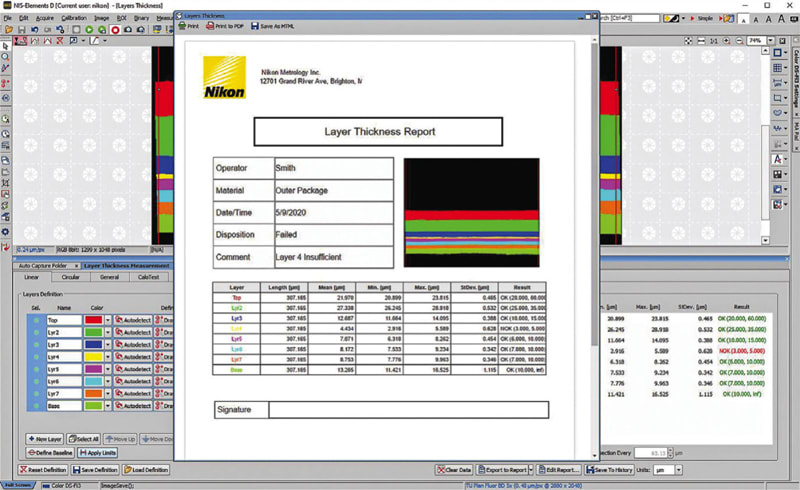Click the New Layer button
The image size is (800, 490).
[x=45, y=439]
